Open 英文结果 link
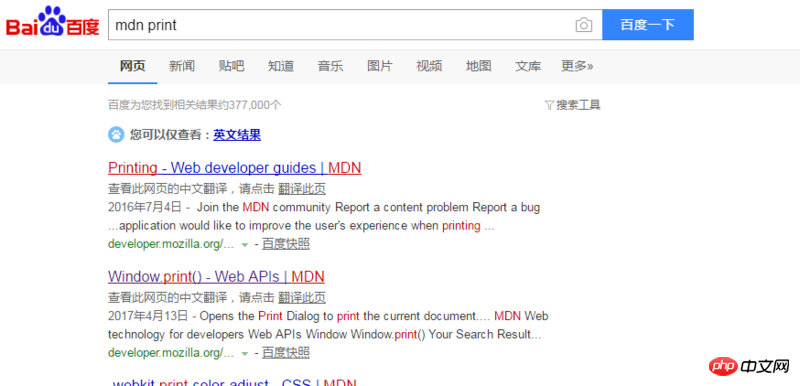 point(237,135)
